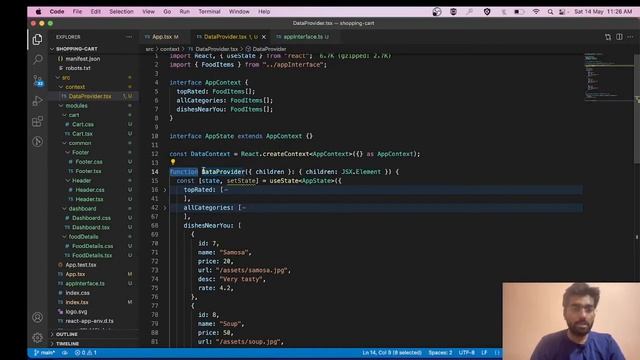Switch to the appInterface.ts tab
Screen dimensions: 640x360
point(305,37)
